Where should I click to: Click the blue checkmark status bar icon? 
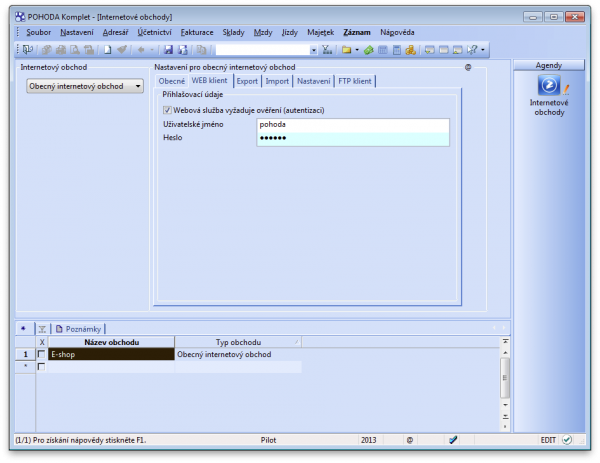pos(453,440)
